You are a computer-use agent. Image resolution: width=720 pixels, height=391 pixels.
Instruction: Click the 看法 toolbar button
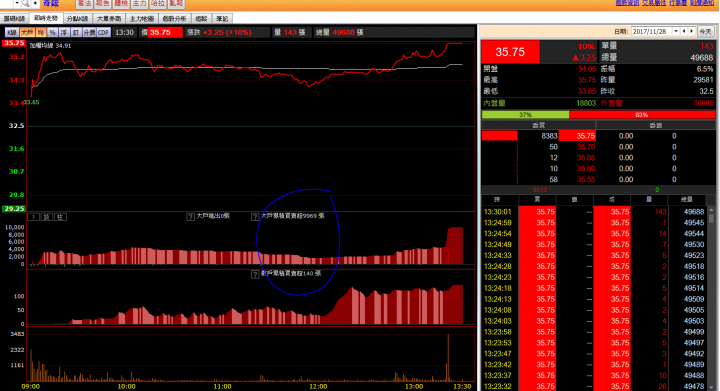click(x=84, y=4)
